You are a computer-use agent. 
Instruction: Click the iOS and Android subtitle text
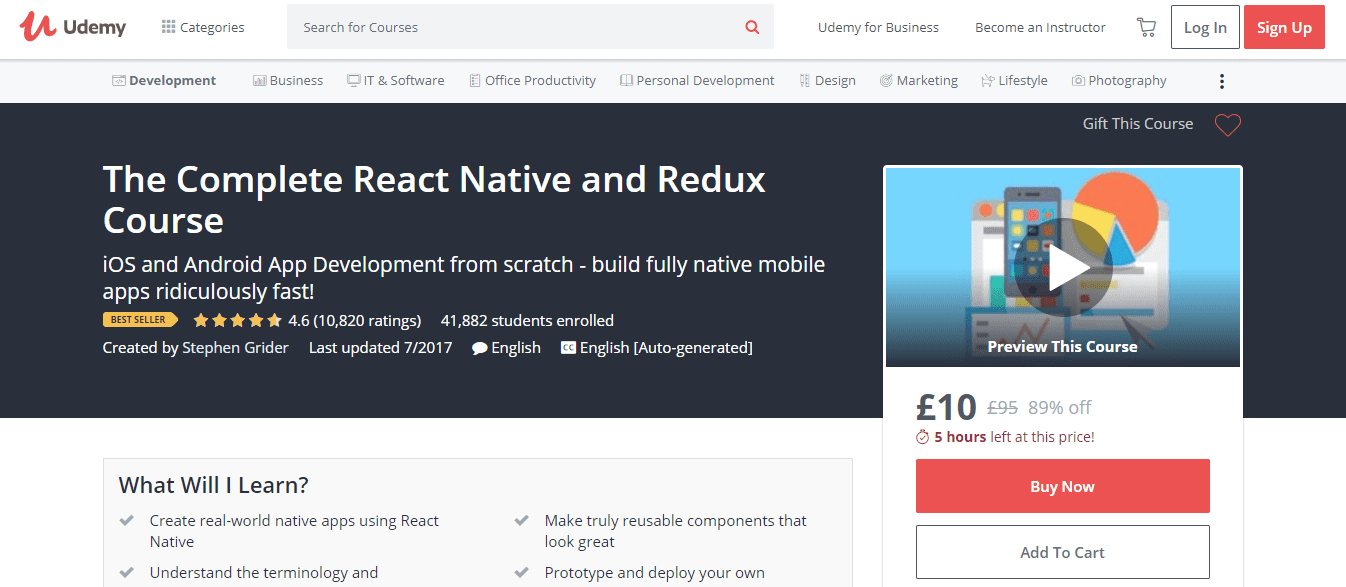[464, 278]
